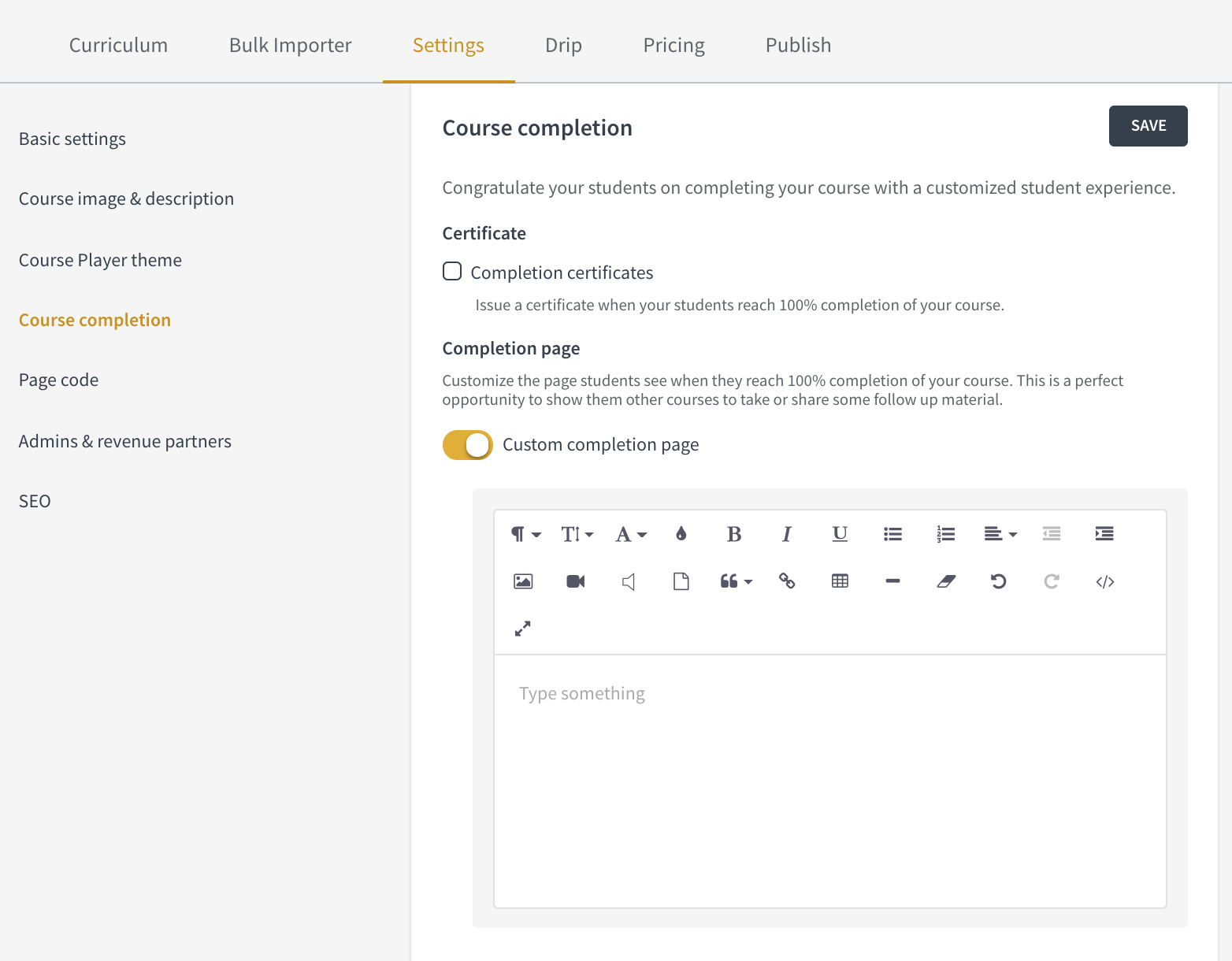The width and height of the screenshot is (1232, 961).
Task: Insert an ordered numbered list
Action: point(945,534)
